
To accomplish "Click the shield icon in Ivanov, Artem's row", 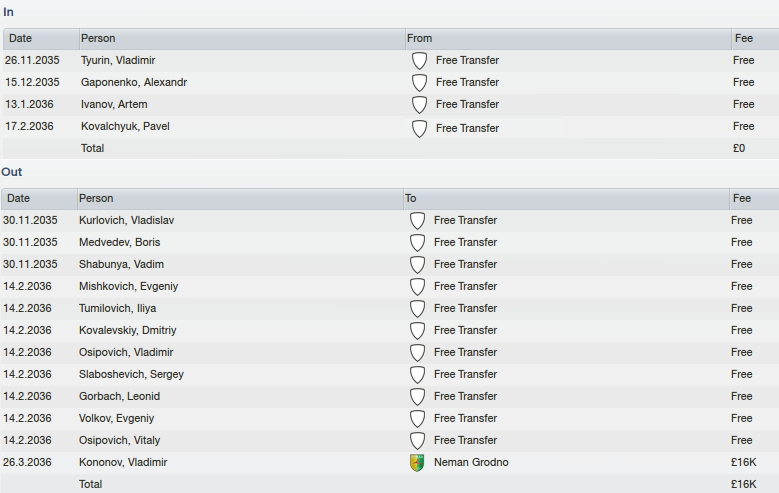I will tap(419, 104).
